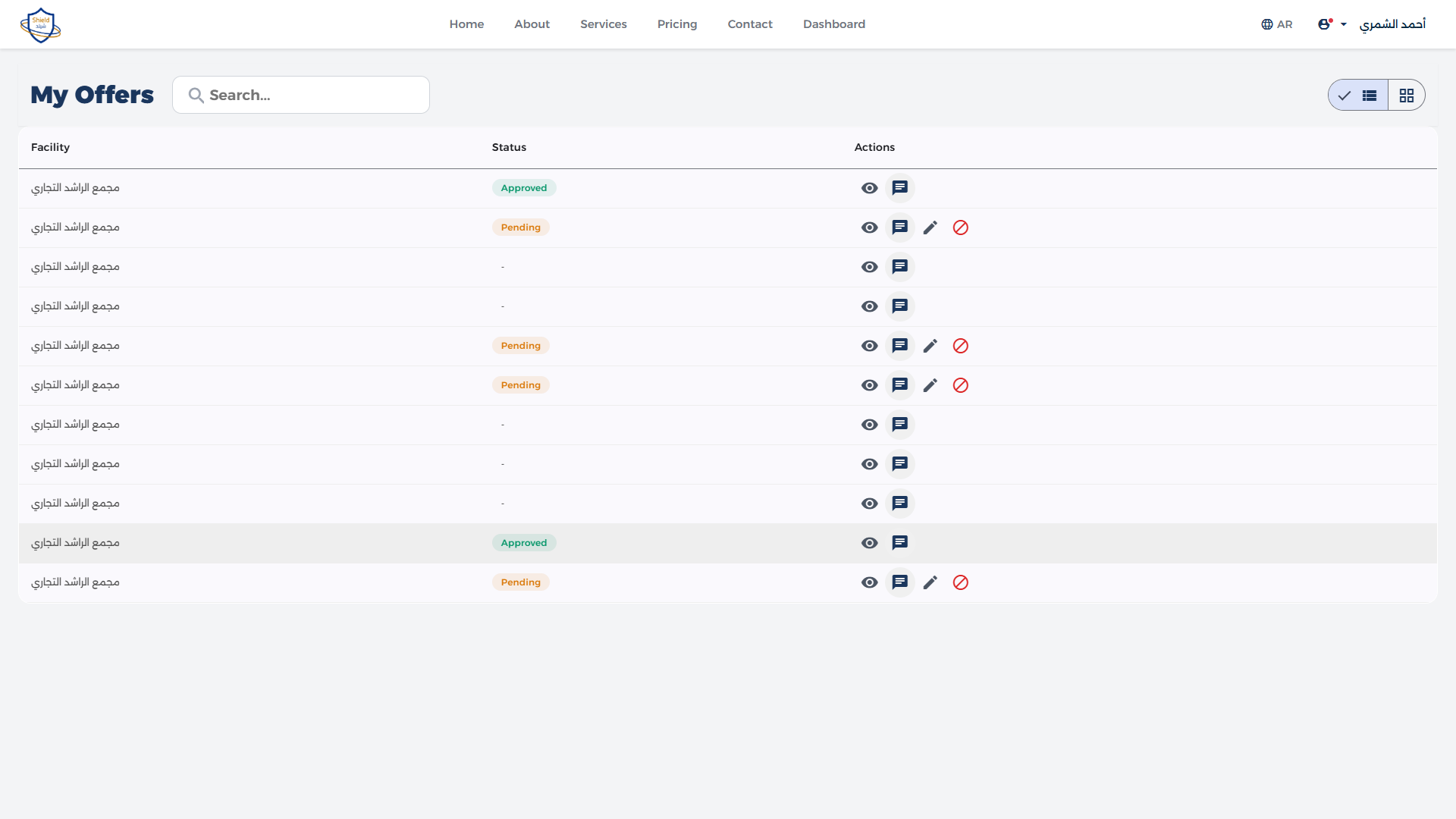Open the message icon on the second Approved offer
This screenshot has width=1456, height=819.
pyautogui.click(x=900, y=542)
